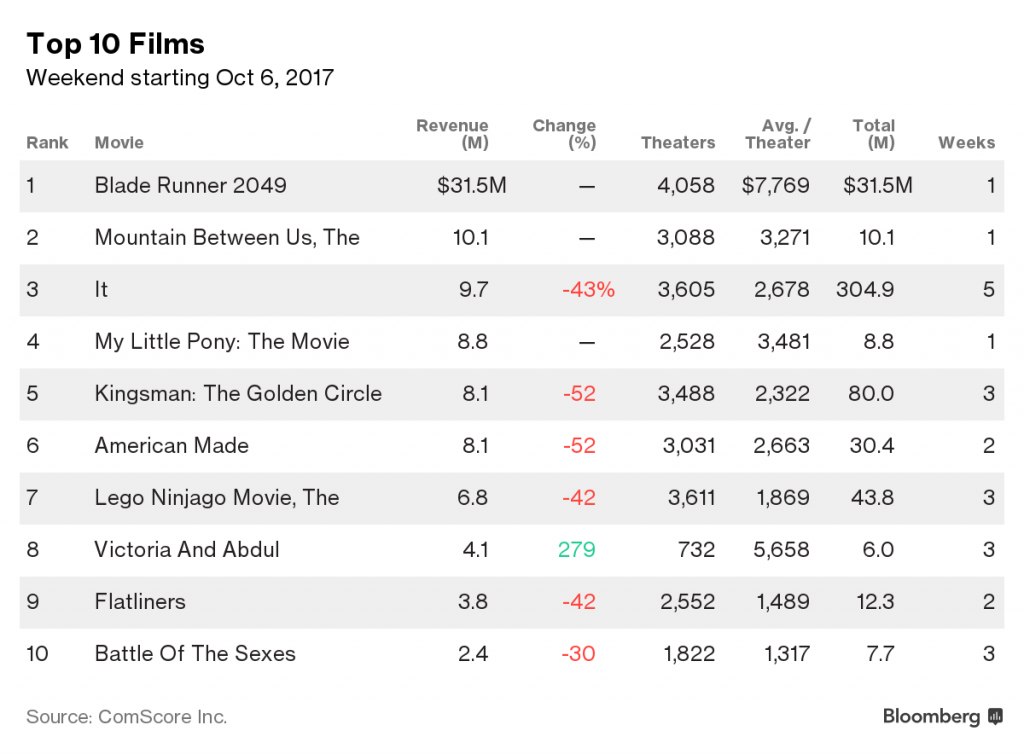1024x754 pixels.
Task: Click the ComScore Inc. source text
Action: pos(126,716)
